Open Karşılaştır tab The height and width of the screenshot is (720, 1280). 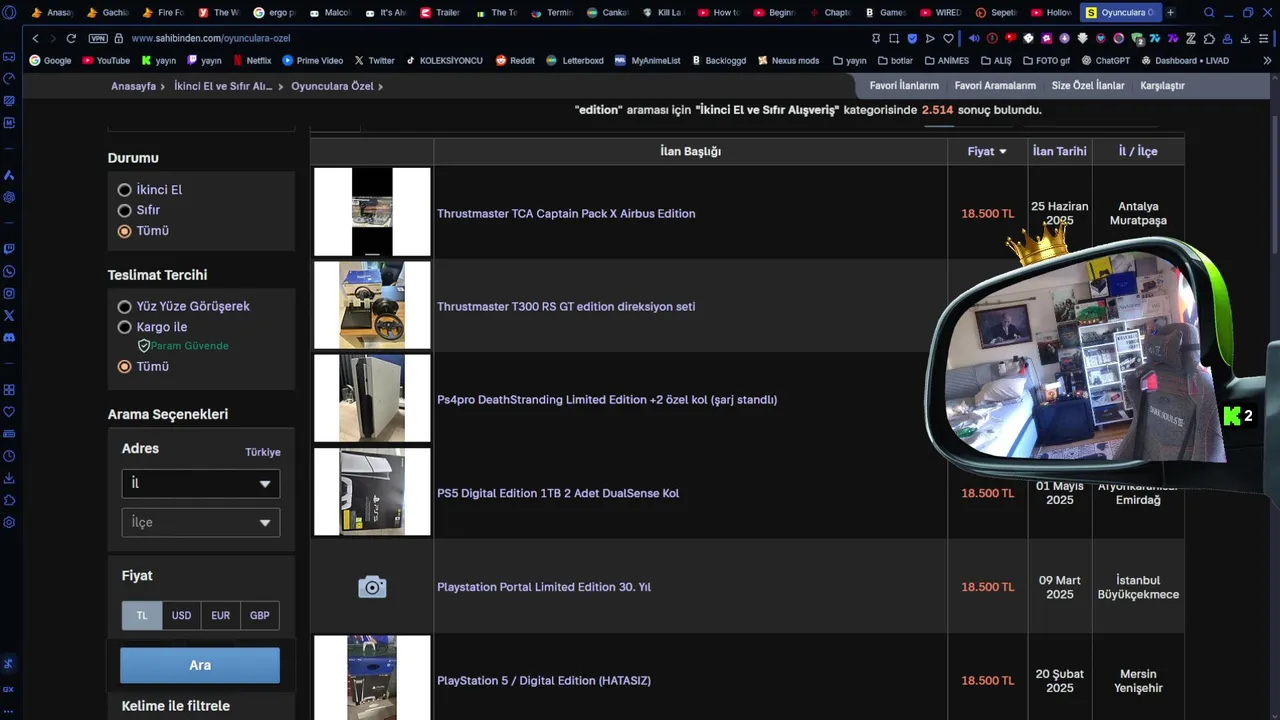click(x=1162, y=86)
